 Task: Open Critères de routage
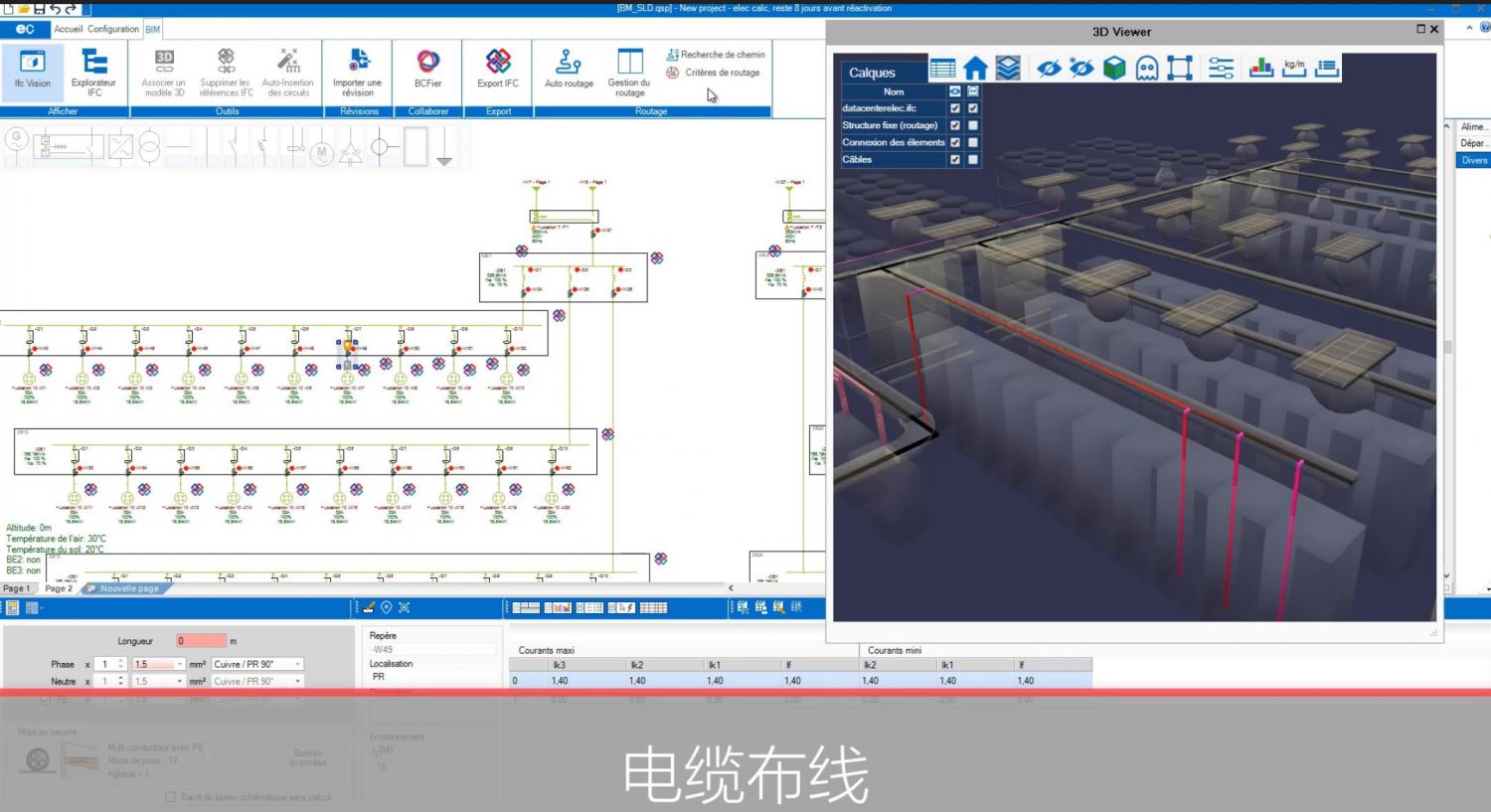tap(714, 73)
